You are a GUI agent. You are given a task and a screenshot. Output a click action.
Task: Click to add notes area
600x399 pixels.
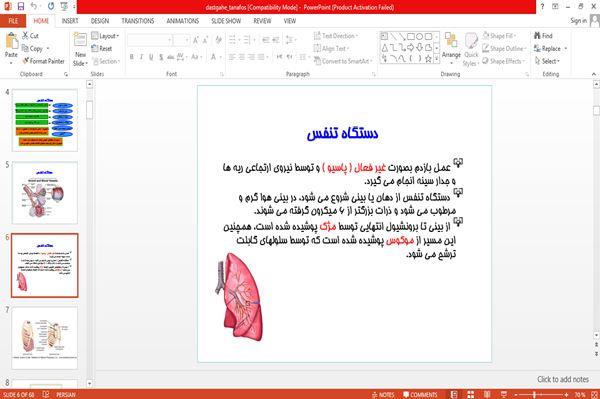point(562,379)
